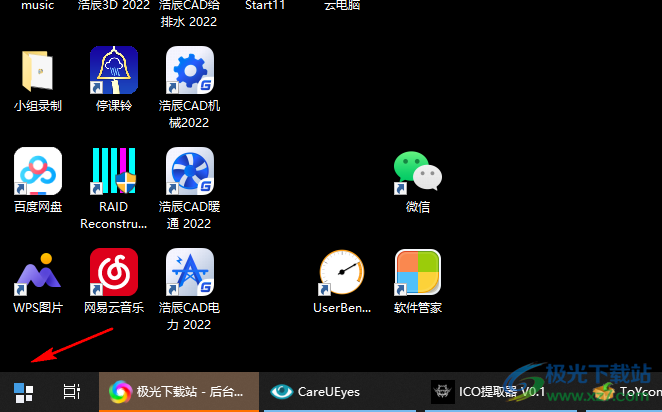Launch 软件管家 colorful tile icon

tap(418, 272)
